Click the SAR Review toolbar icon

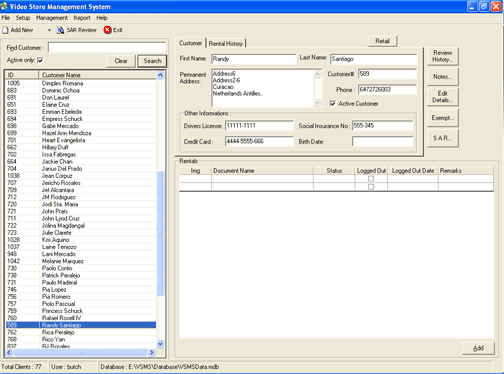(x=60, y=30)
